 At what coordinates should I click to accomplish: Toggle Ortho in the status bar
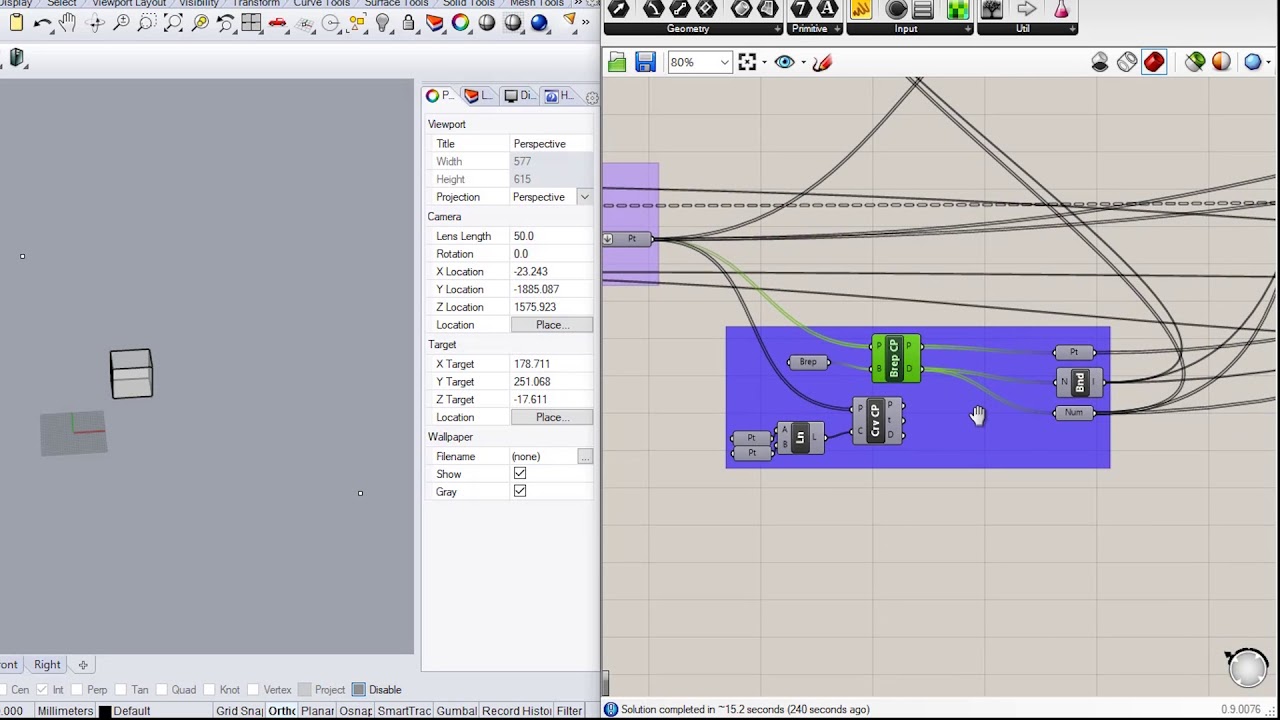[282, 711]
